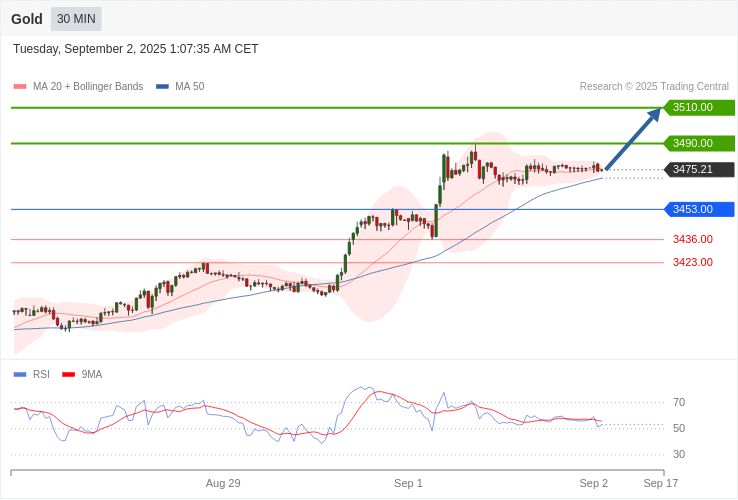738x500 pixels.
Task: Click the Research © 2025 Trading Central credit
Action: (x=654, y=87)
